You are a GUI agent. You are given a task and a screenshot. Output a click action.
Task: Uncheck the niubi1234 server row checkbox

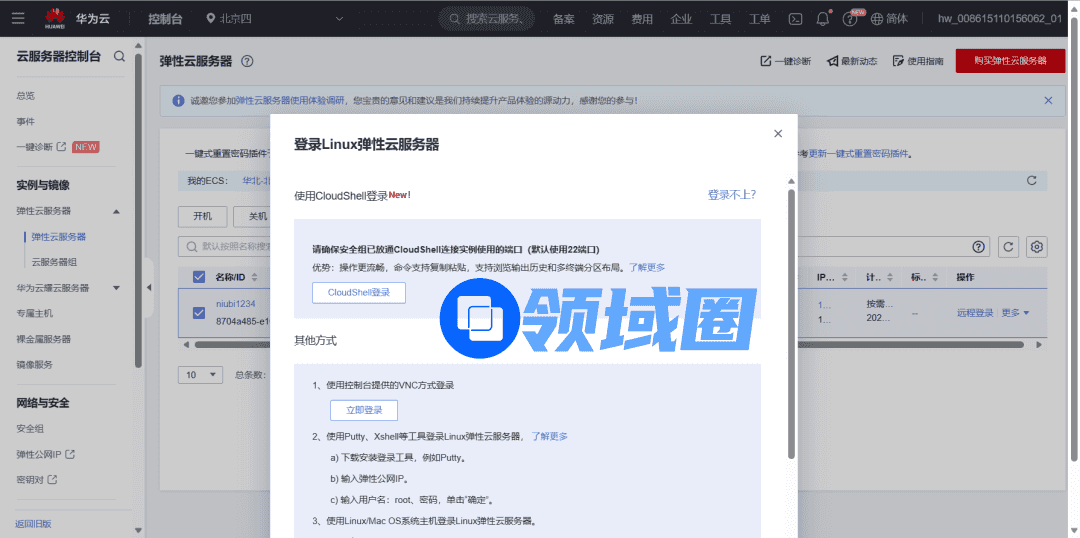(x=198, y=312)
